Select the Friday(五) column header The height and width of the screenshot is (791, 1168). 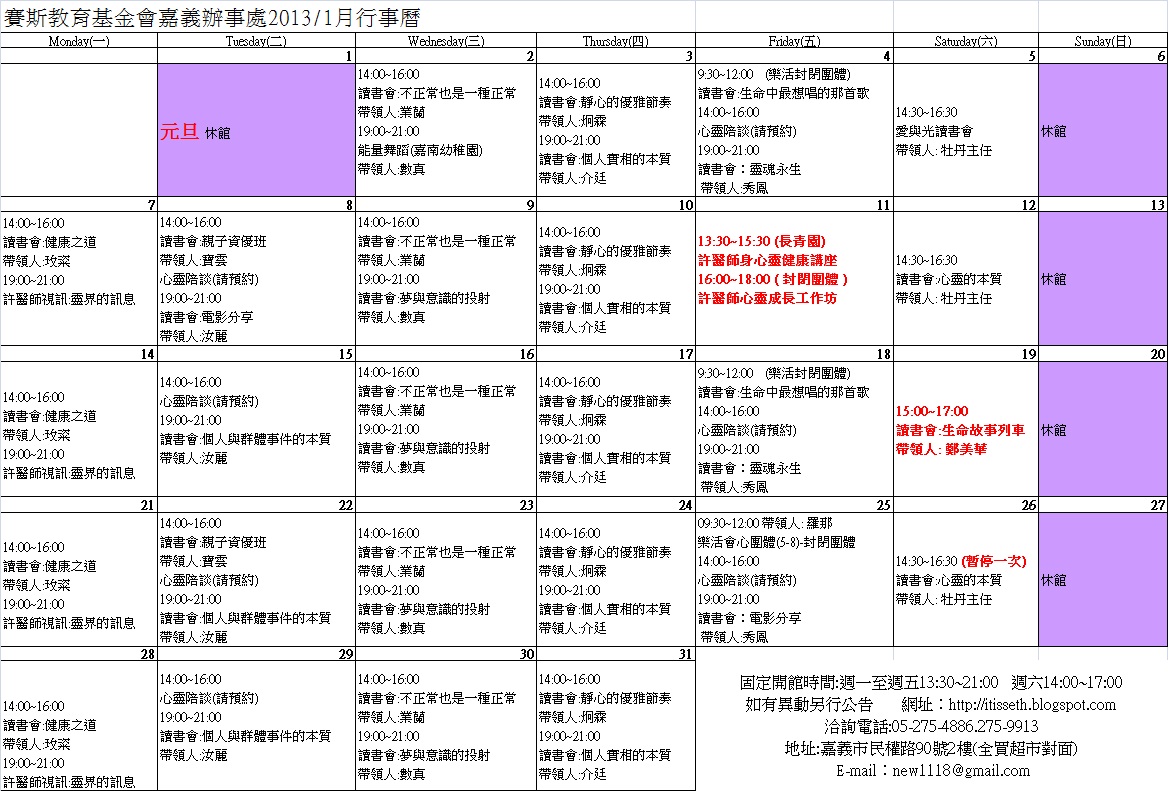coord(794,41)
